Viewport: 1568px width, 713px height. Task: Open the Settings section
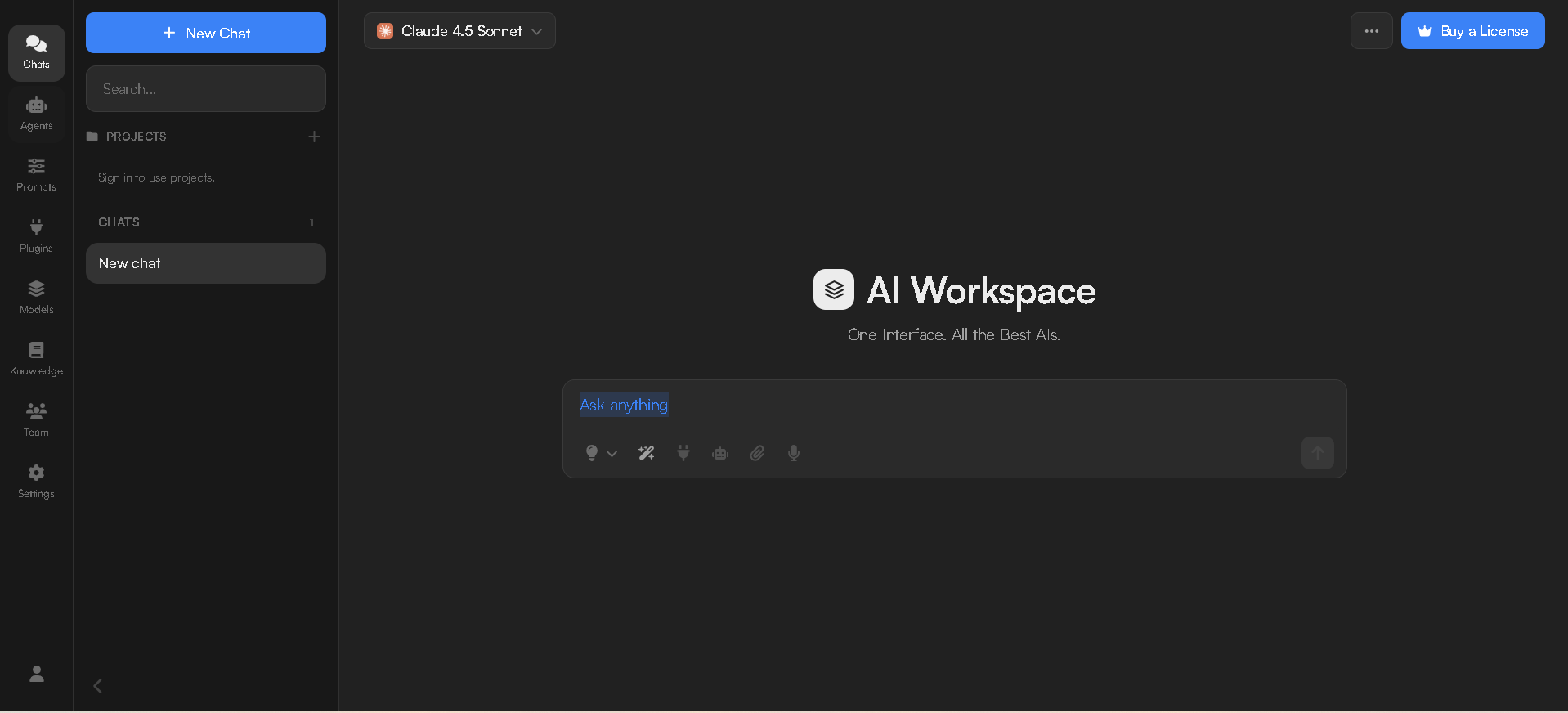(x=36, y=482)
